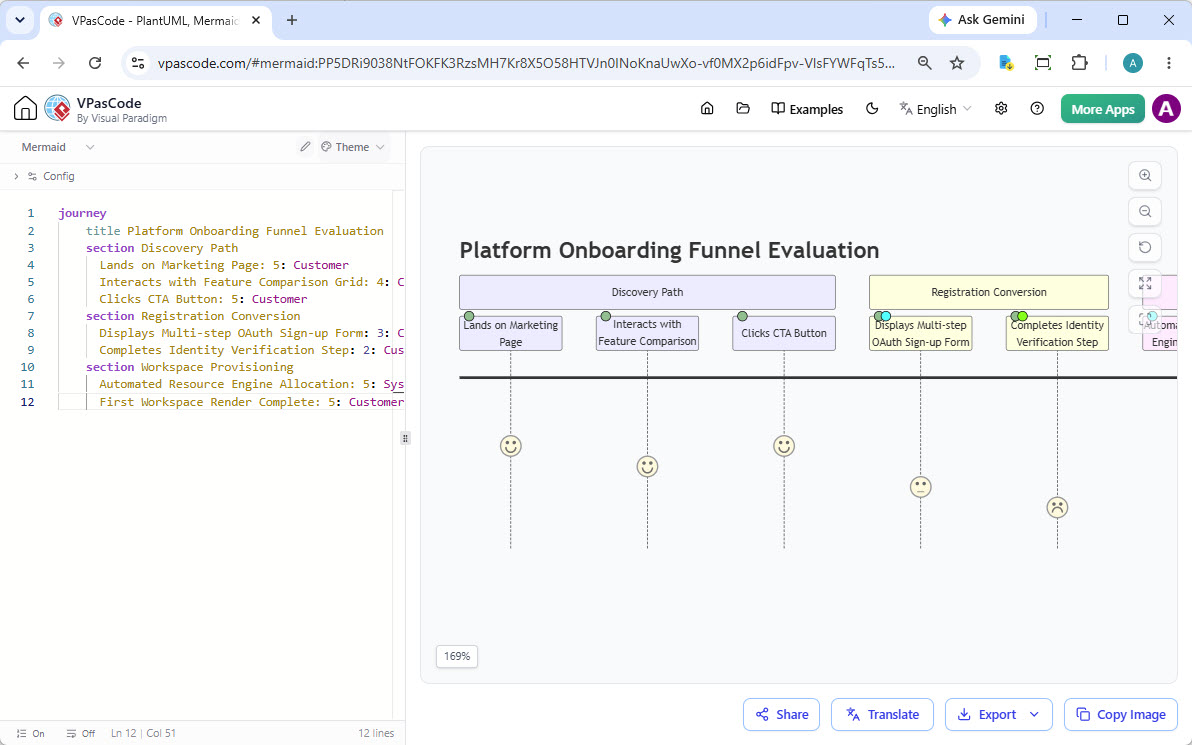Reload the browser page
This screenshot has width=1192, height=745.
95,63
